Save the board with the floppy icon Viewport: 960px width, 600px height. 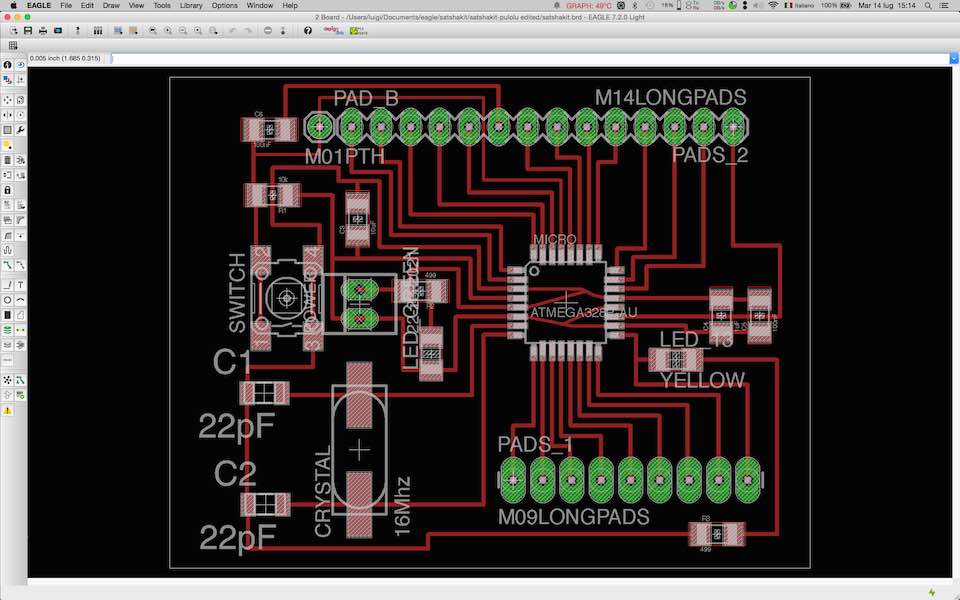pyautogui.click(x=28, y=31)
